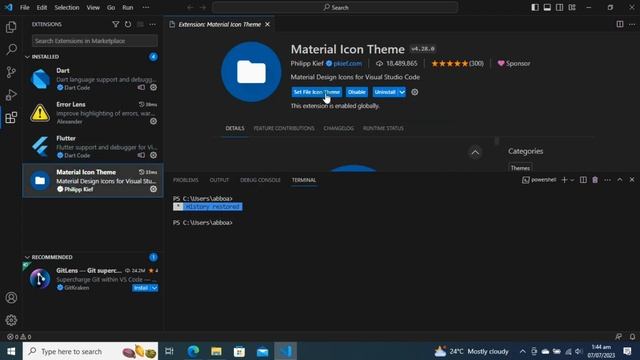This screenshot has width=640, height=360.
Task: Open the File menu
Action: (24, 7)
